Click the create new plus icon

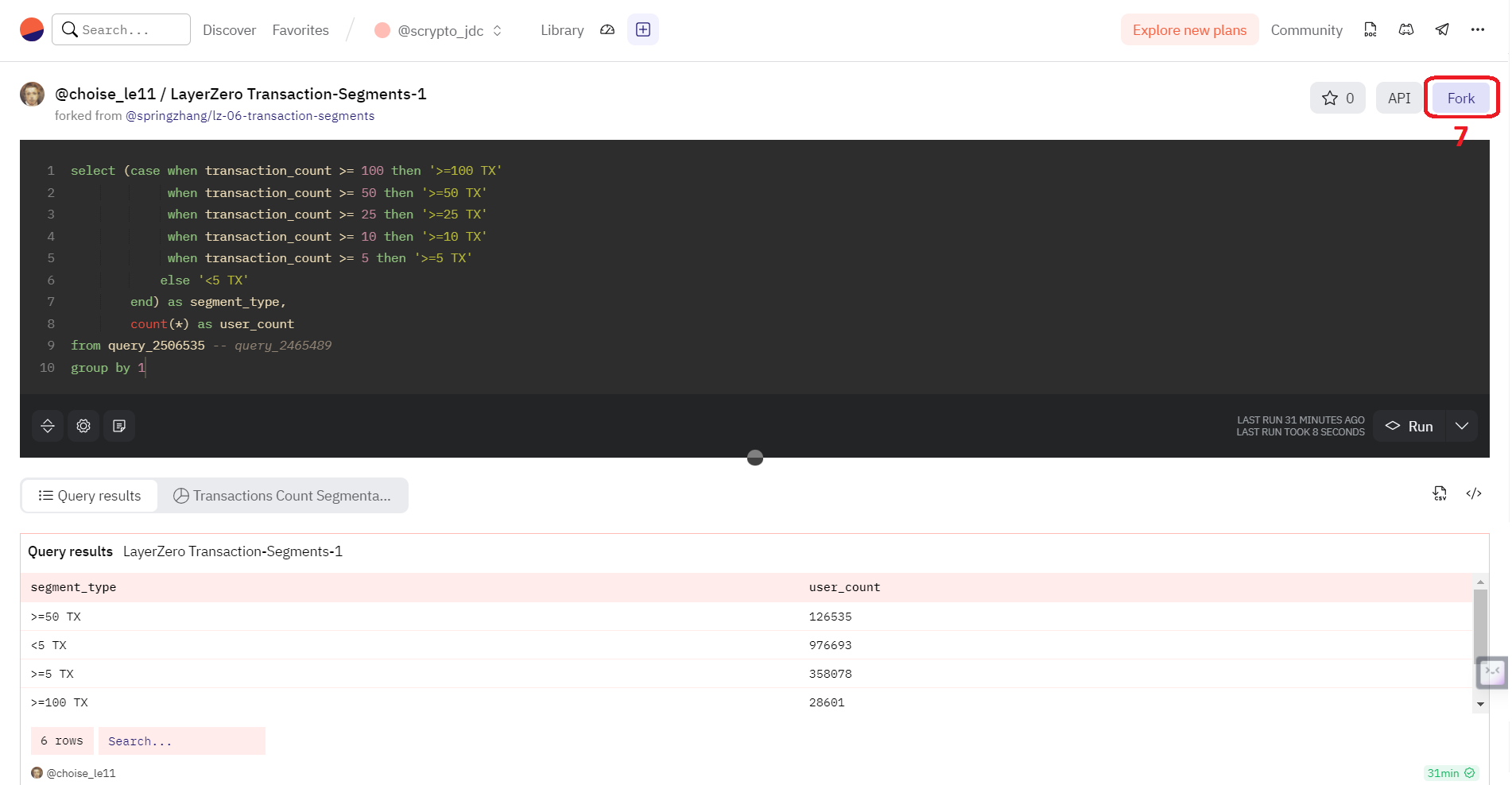click(643, 29)
